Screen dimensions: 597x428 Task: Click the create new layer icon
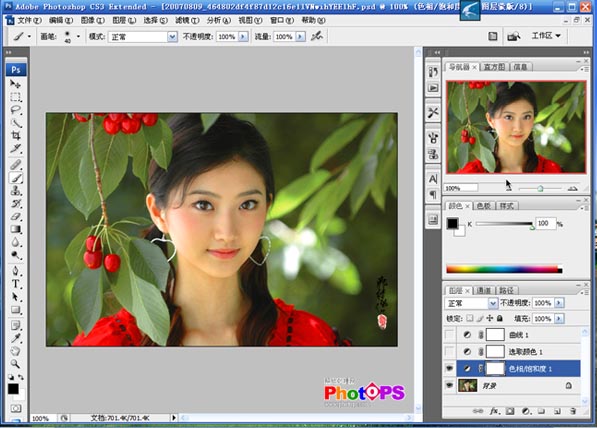click(x=557, y=411)
